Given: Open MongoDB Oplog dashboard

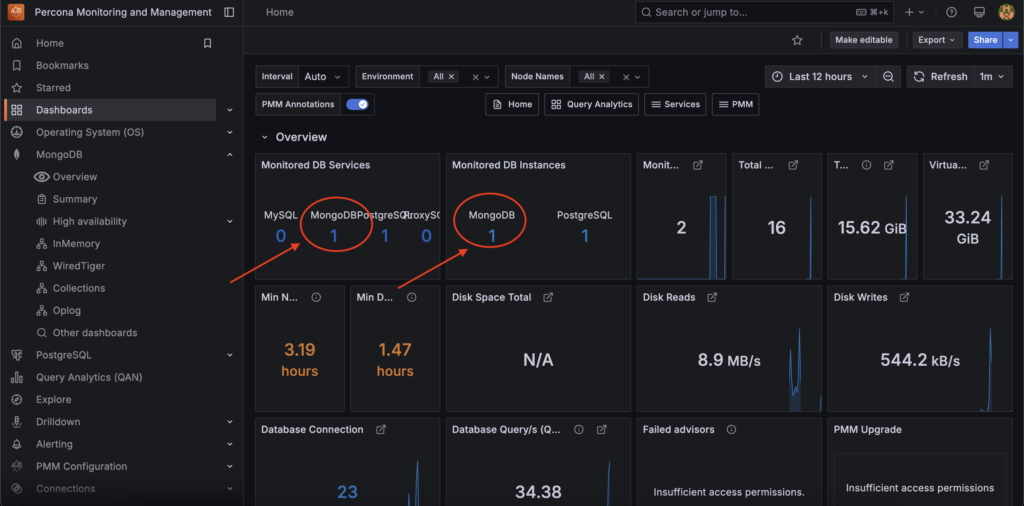Looking at the screenshot, I should coord(67,310).
